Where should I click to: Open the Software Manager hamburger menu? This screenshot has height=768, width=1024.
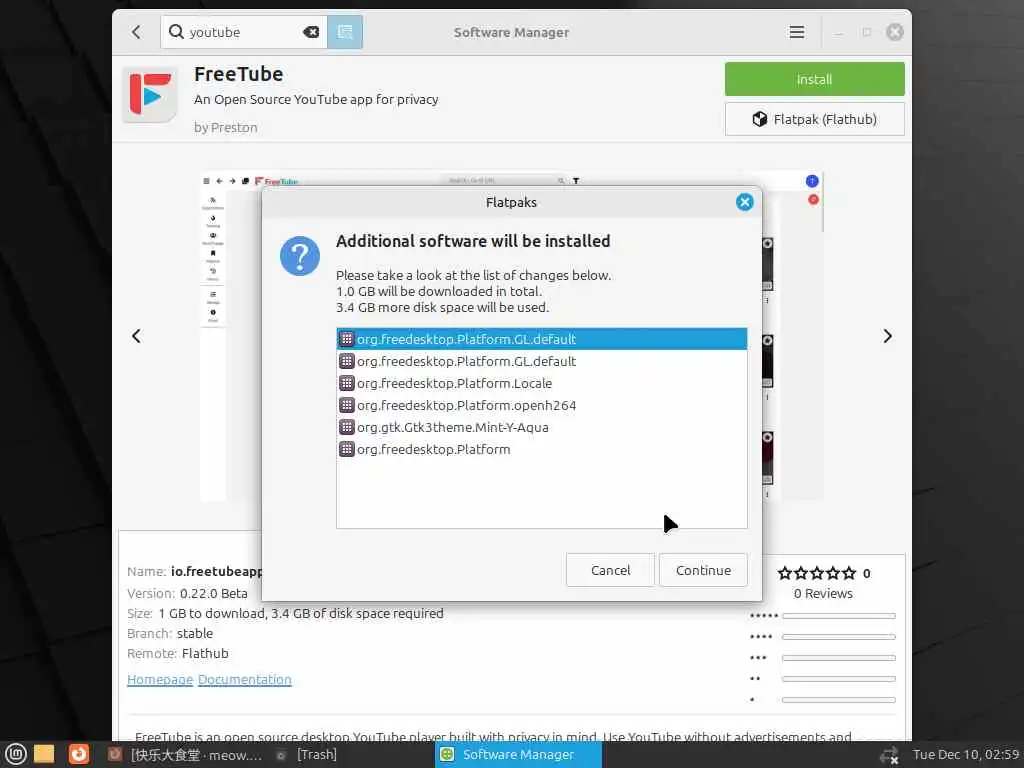coord(796,32)
